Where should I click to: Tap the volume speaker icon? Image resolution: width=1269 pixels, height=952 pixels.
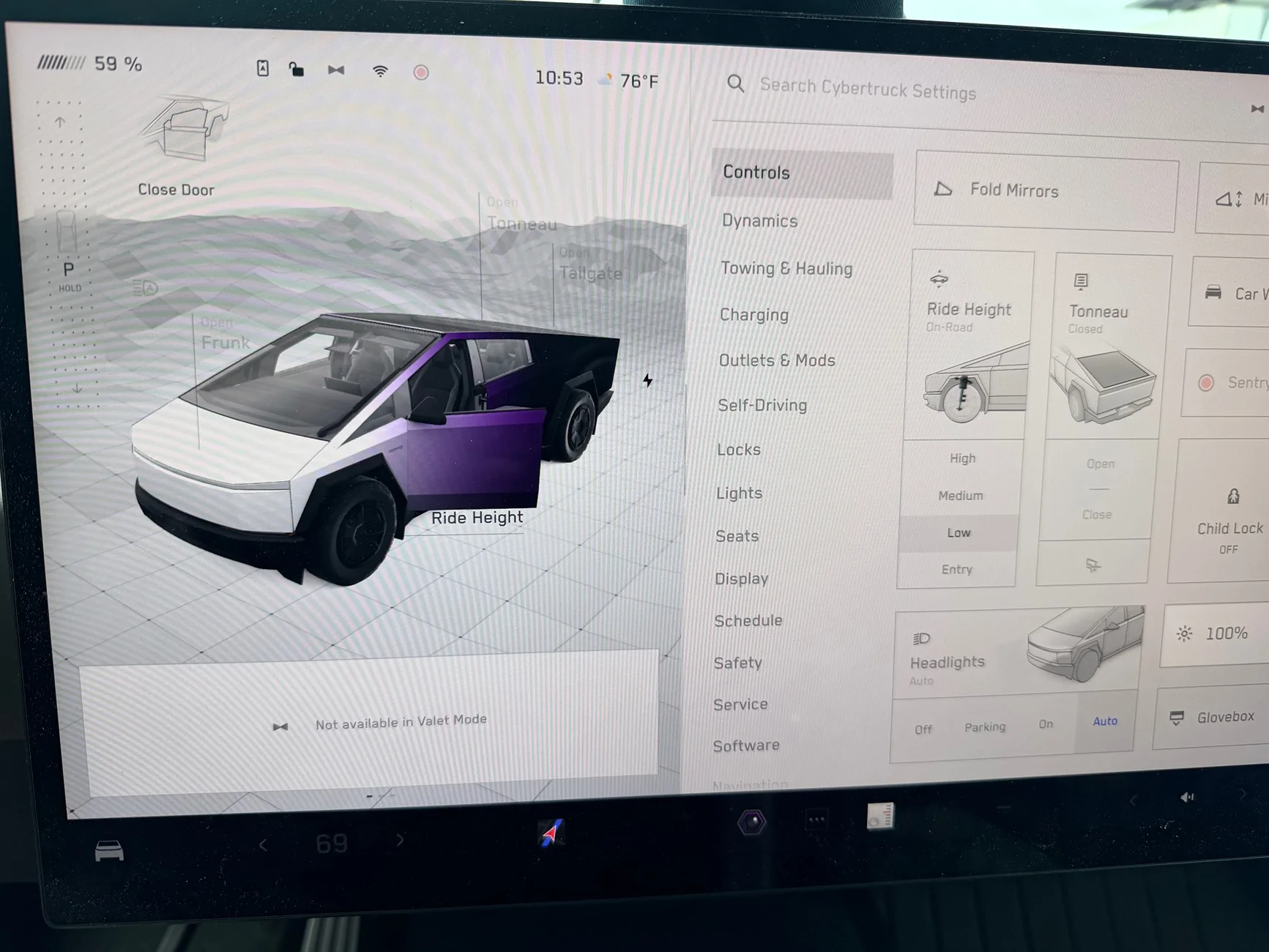pyautogui.click(x=1187, y=797)
